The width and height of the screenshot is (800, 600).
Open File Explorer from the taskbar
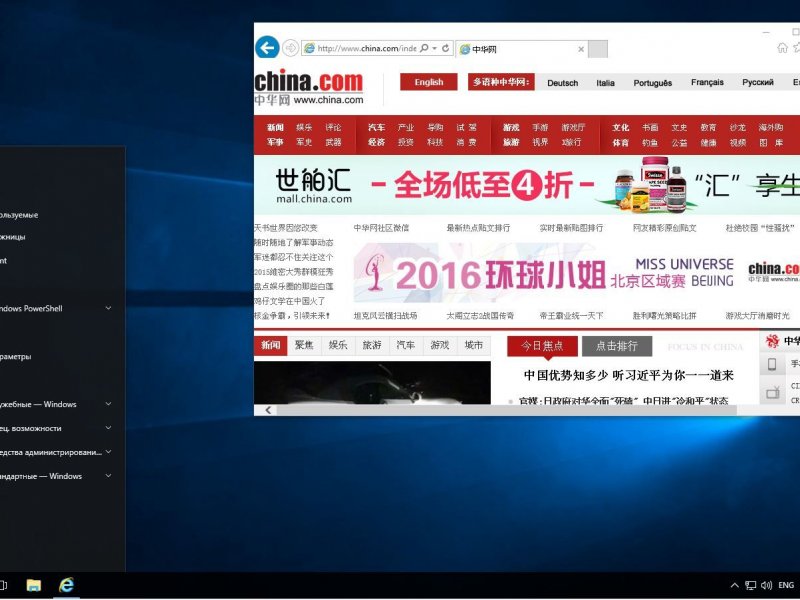tap(34, 585)
